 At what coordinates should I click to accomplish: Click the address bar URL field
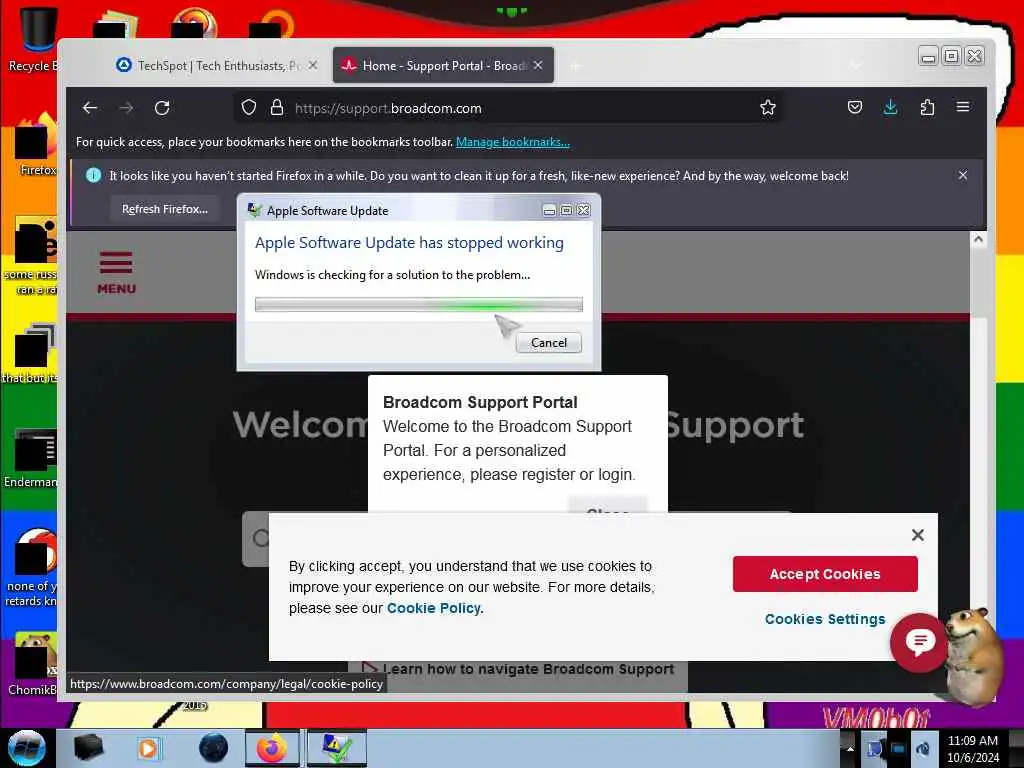pos(509,108)
